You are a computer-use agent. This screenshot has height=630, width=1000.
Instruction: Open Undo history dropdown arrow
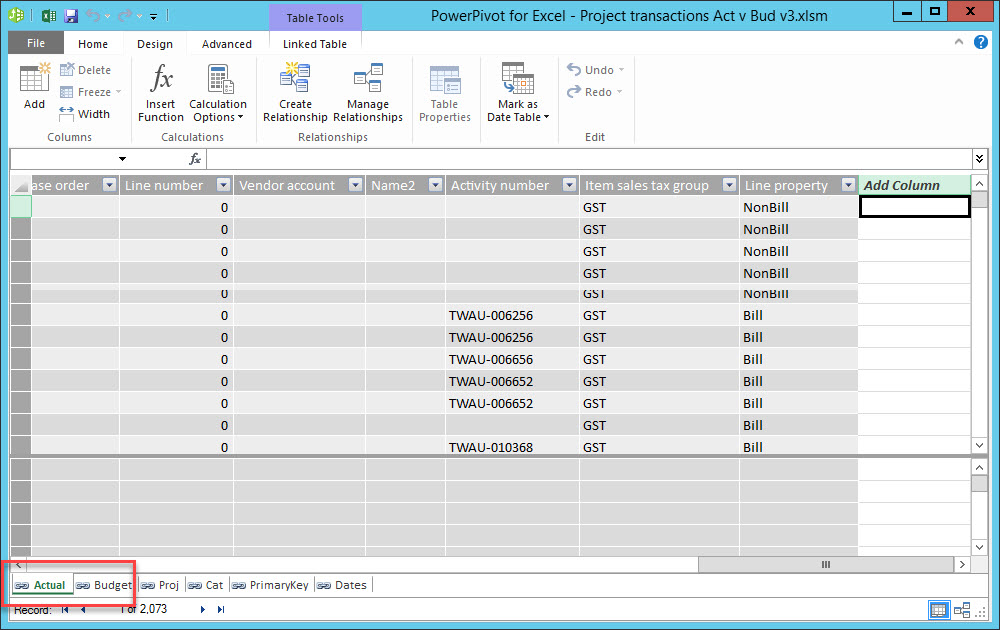pyautogui.click(x=108, y=16)
